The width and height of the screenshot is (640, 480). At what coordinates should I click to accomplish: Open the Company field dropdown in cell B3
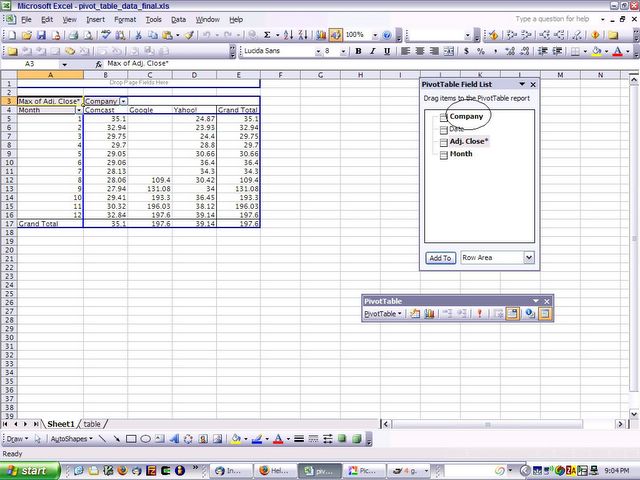[x=123, y=101]
